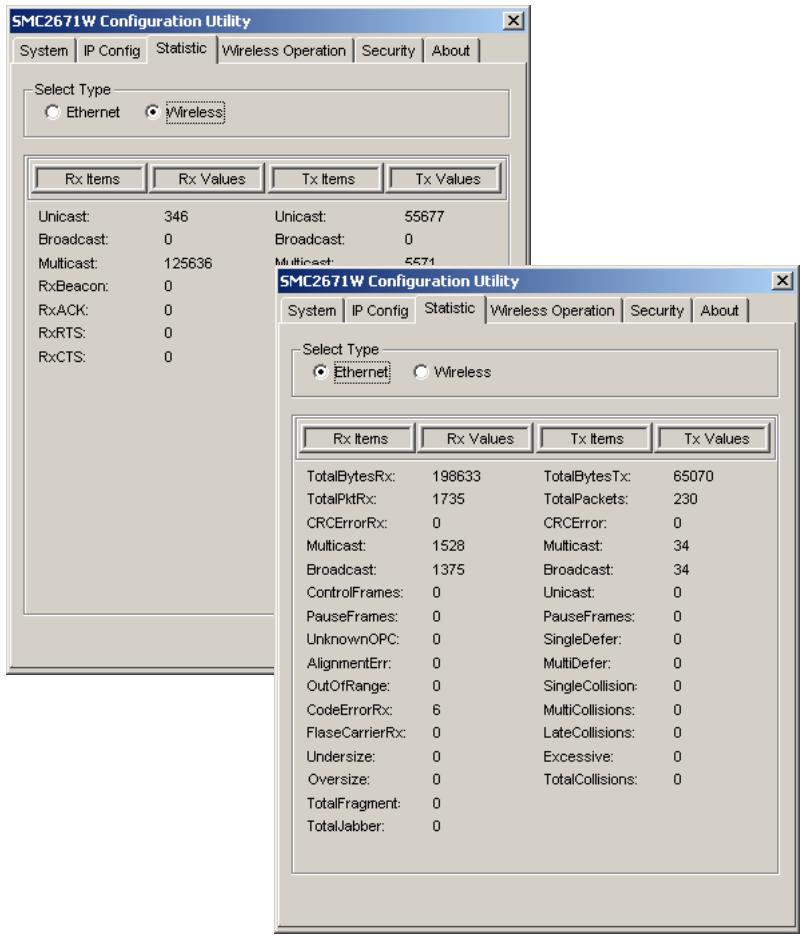
Task: Click the TotalCollisions label
Action: [x=590, y=779]
